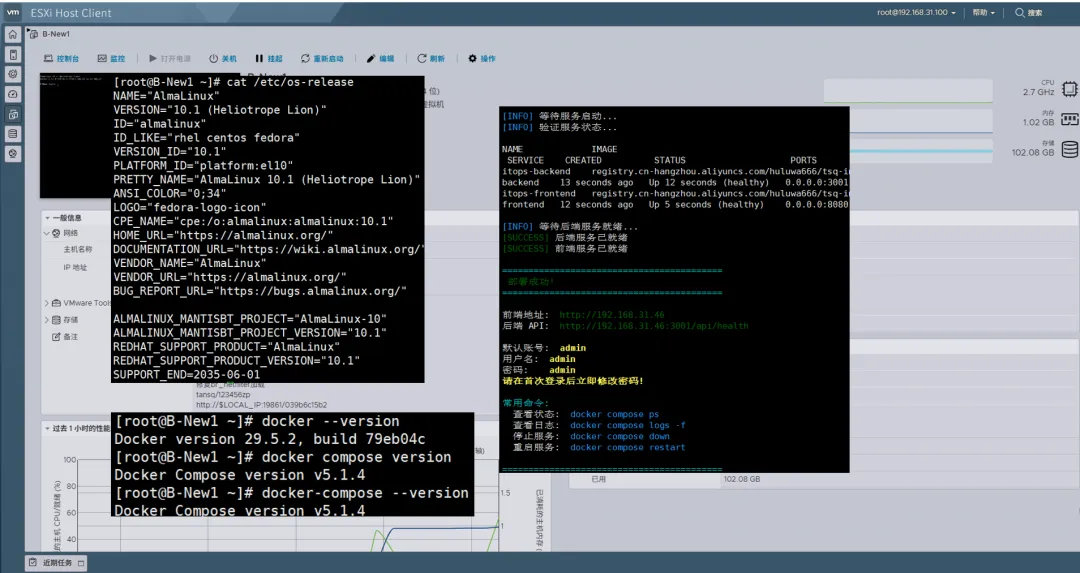The width and height of the screenshot is (1080, 573).
Task: Click the 'docker compose restart' command text
Action: (627, 447)
